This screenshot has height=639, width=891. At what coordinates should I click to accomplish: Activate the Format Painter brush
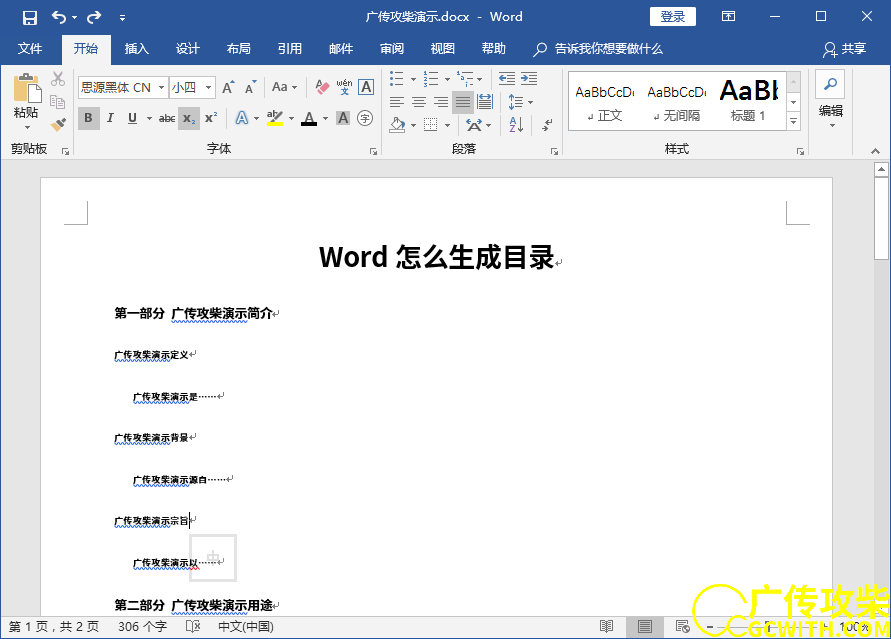[x=57, y=124]
